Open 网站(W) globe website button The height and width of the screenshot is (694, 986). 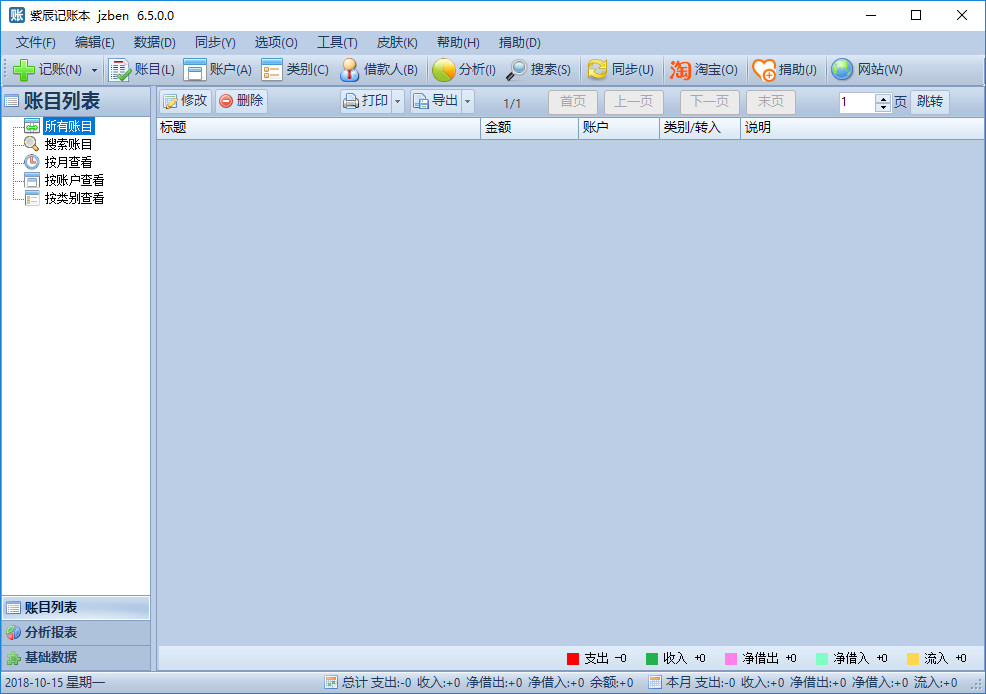pyautogui.click(x=867, y=70)
